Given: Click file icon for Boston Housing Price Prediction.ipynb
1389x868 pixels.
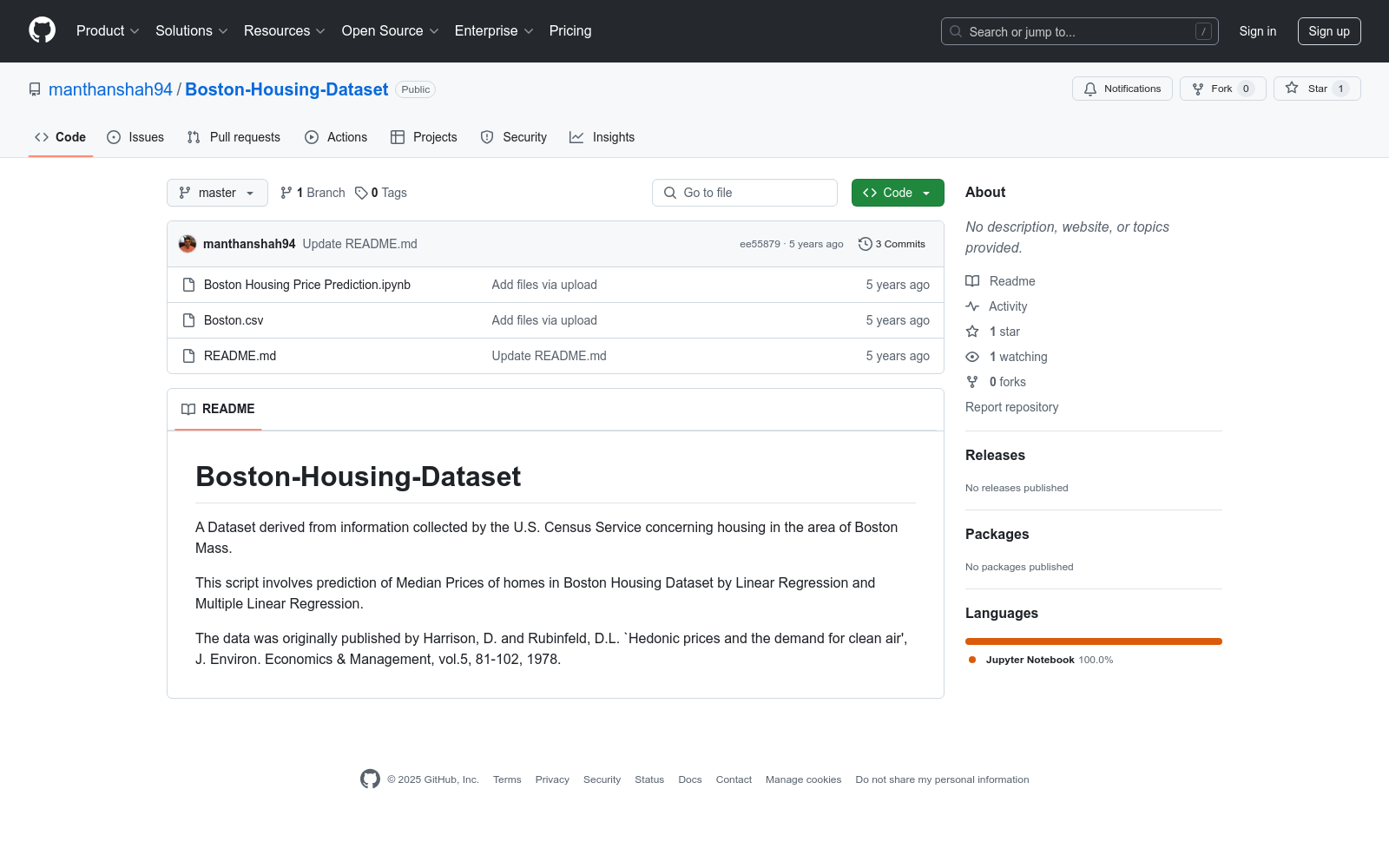Looking at the screenshot, I should [x=188, y=285].
